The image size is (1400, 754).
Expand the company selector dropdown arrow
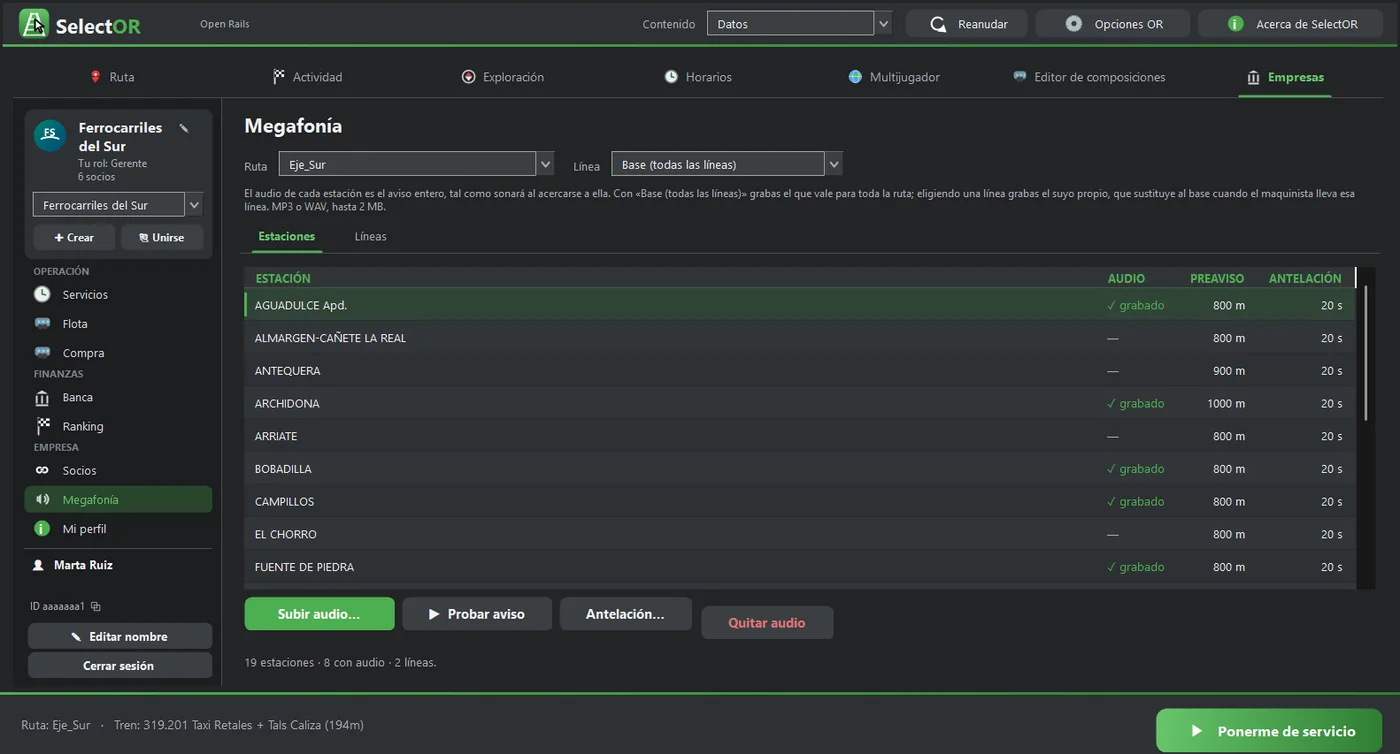tap(194, 205)
